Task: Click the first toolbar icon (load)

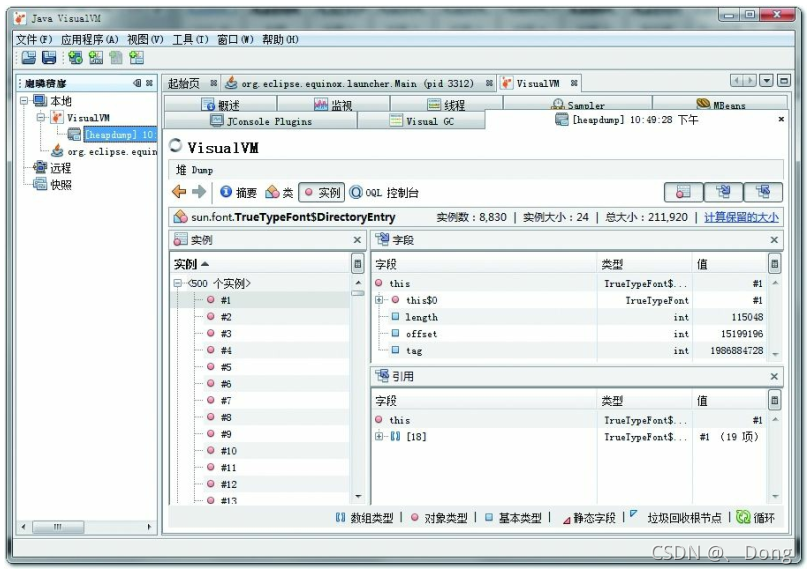Action: 29,58
